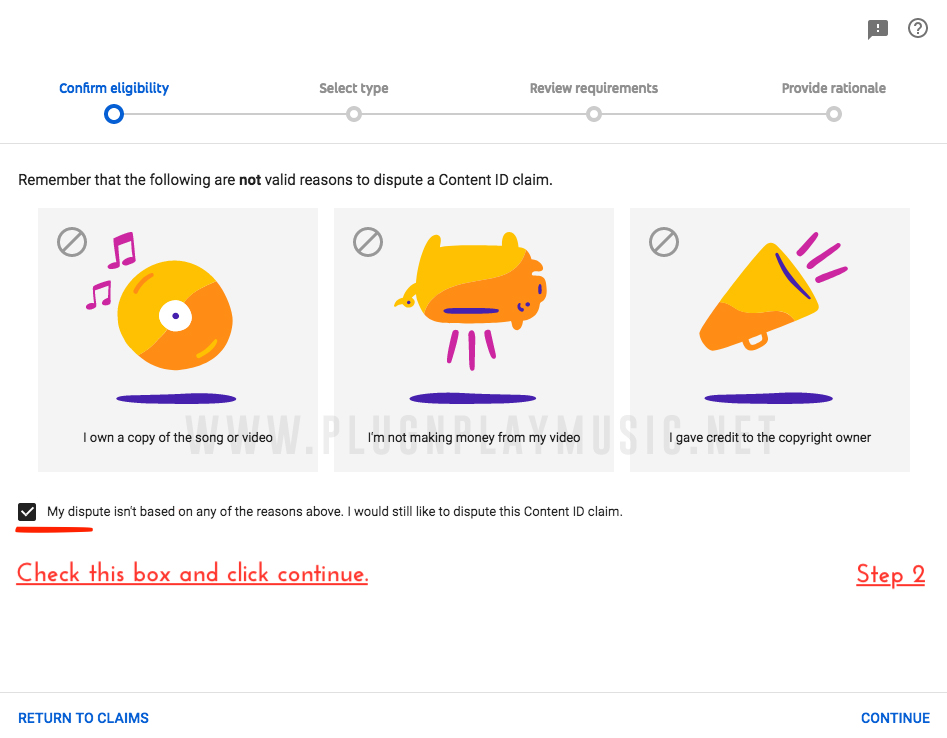Viewport: 947px width, 738px height.
Task: Select the Confirm eligibility step circle
Action: point(114,114)
